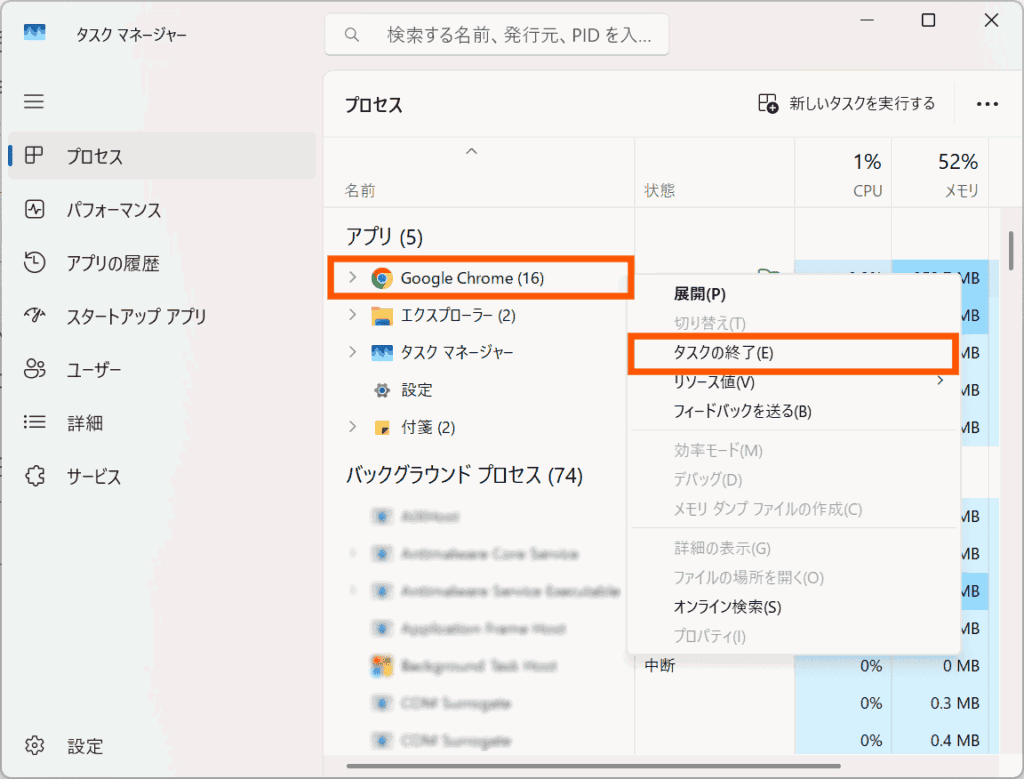
Task: Click the ユーザー people icon
Action: (34, 369)
